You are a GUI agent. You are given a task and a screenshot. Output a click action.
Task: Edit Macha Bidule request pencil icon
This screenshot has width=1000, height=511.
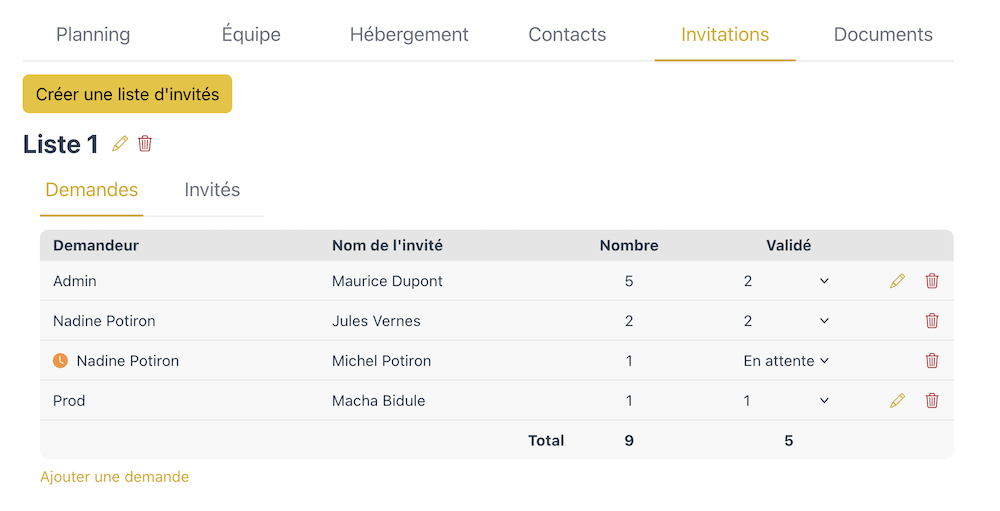897,401
